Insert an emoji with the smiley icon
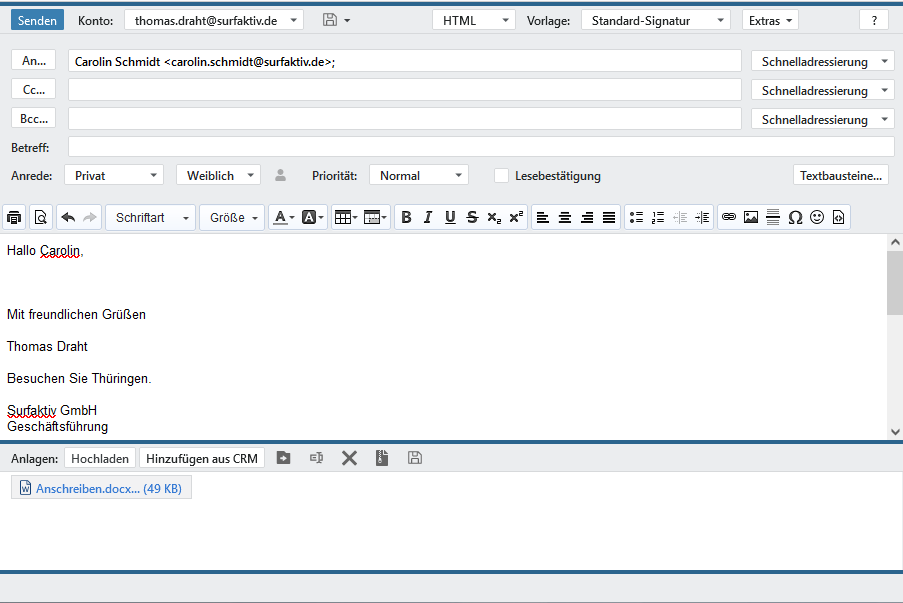The height and width of the screenshot is (603, 903). coord(817,217)
